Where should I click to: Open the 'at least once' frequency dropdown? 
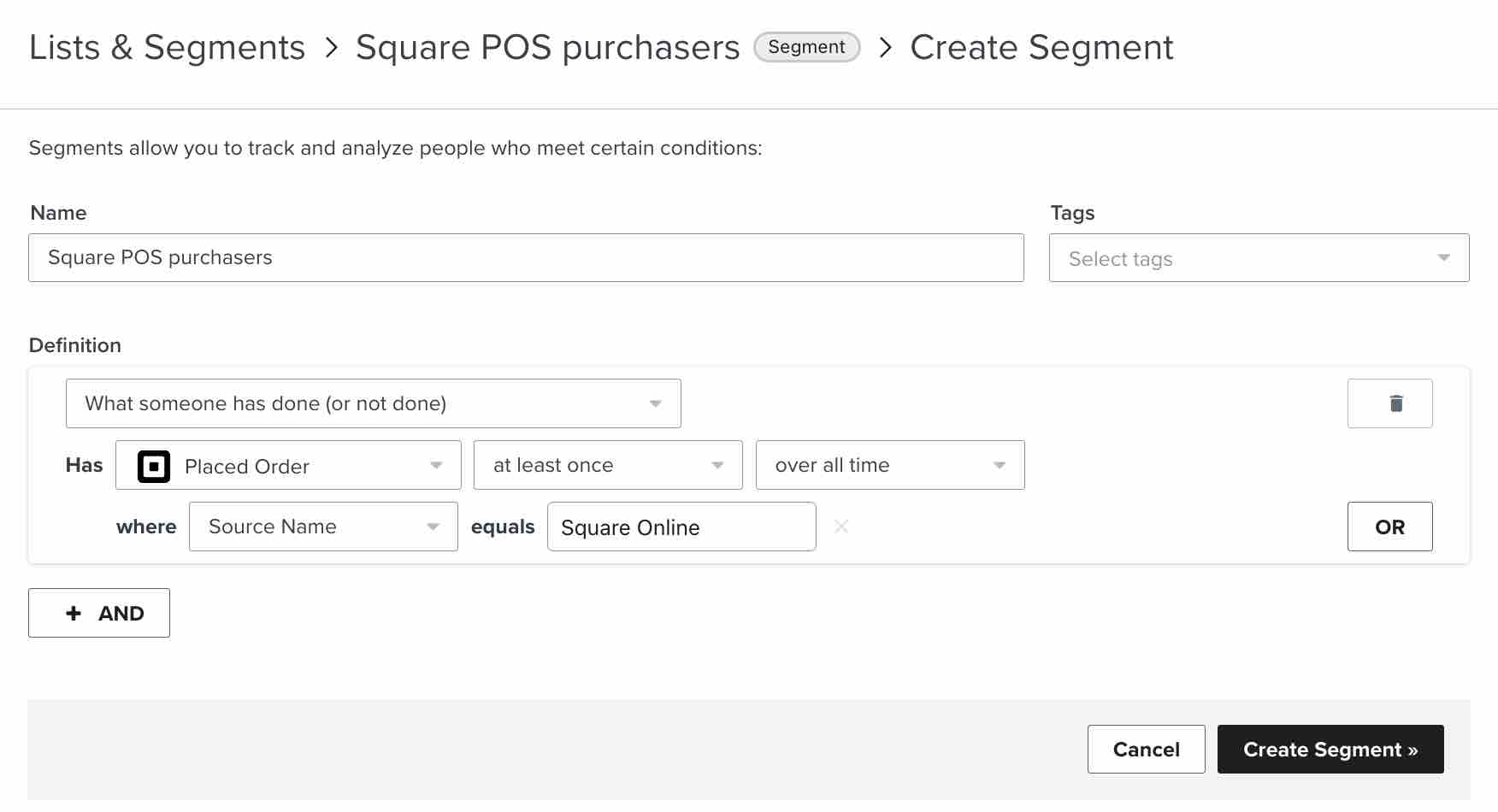tap(607, 465)
